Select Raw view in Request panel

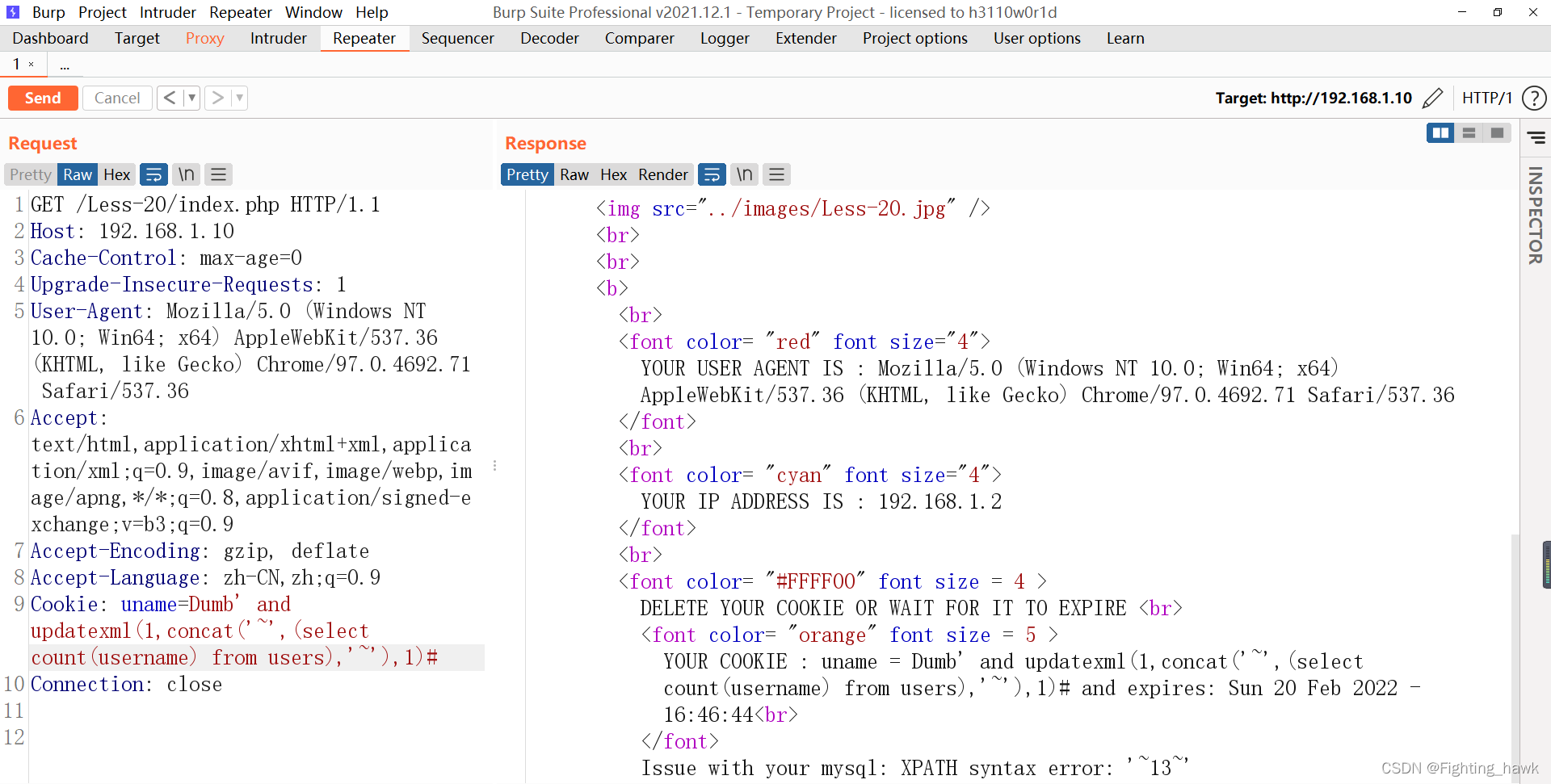pos(78,174)
